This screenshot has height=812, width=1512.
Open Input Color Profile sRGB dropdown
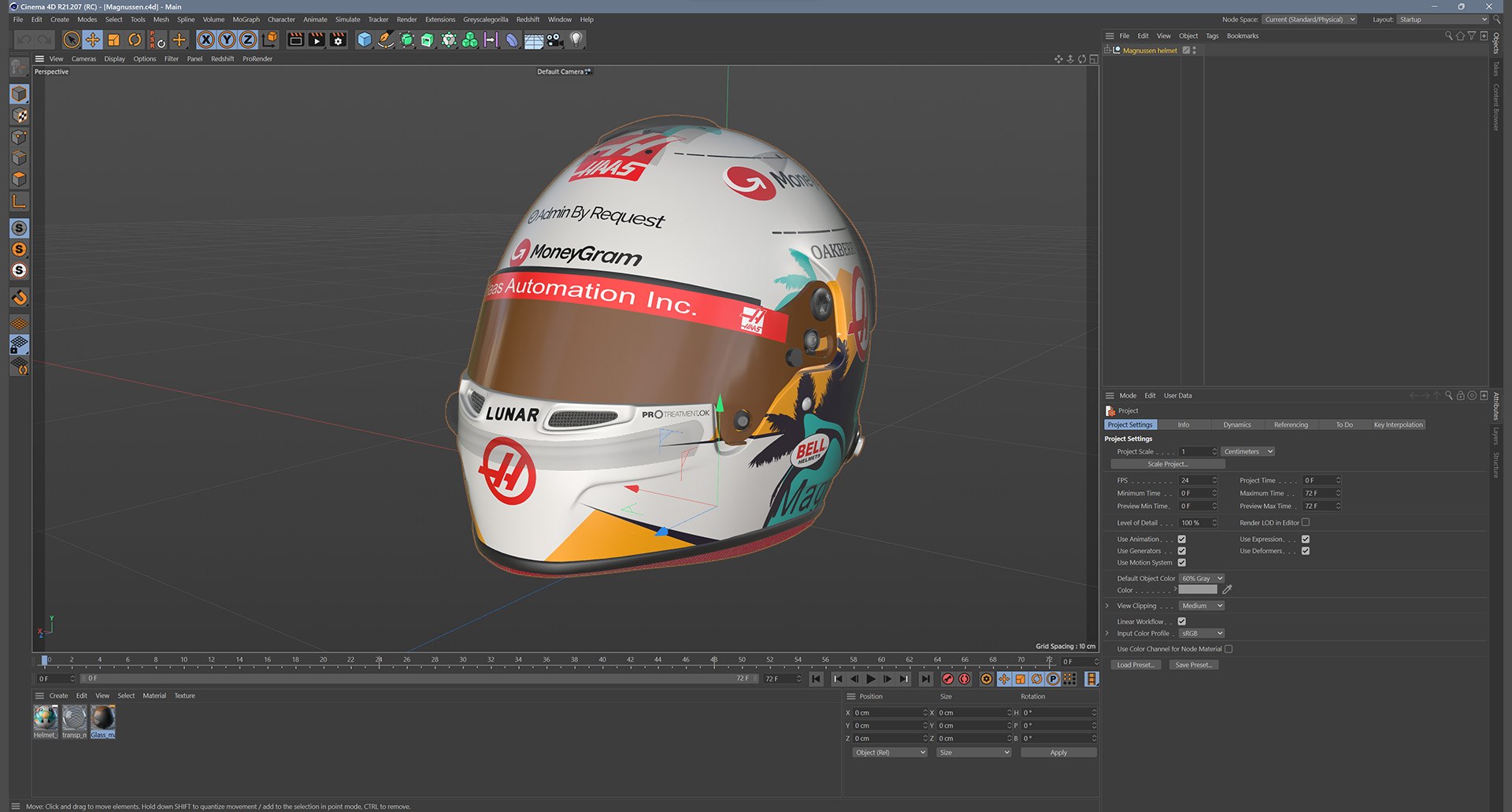(1202, 633)
